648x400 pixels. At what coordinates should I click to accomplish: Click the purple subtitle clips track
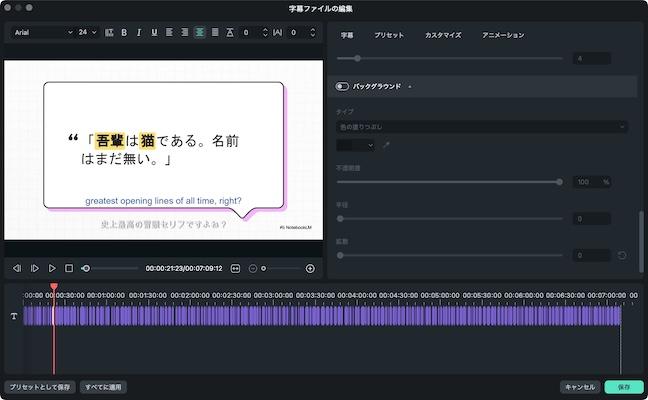(322, 316)
